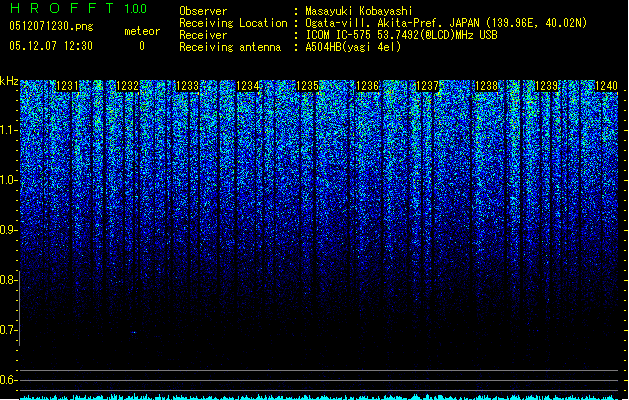Click the 0.9 frequency axis label

(9, 230)
